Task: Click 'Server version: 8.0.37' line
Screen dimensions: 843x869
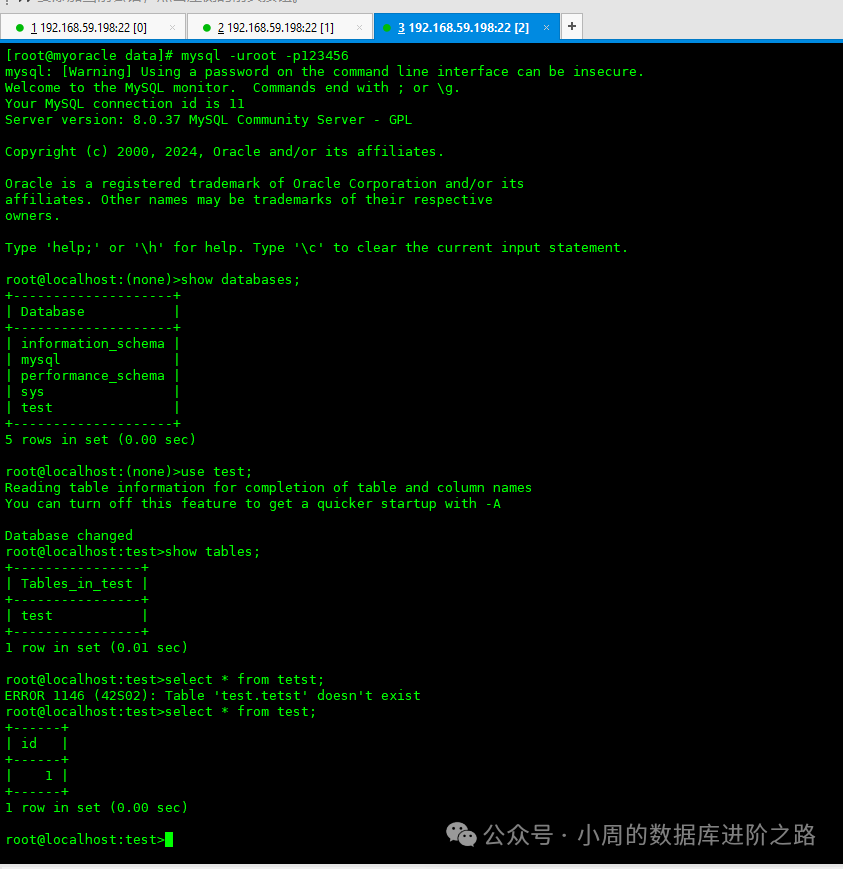Action: 208,120
